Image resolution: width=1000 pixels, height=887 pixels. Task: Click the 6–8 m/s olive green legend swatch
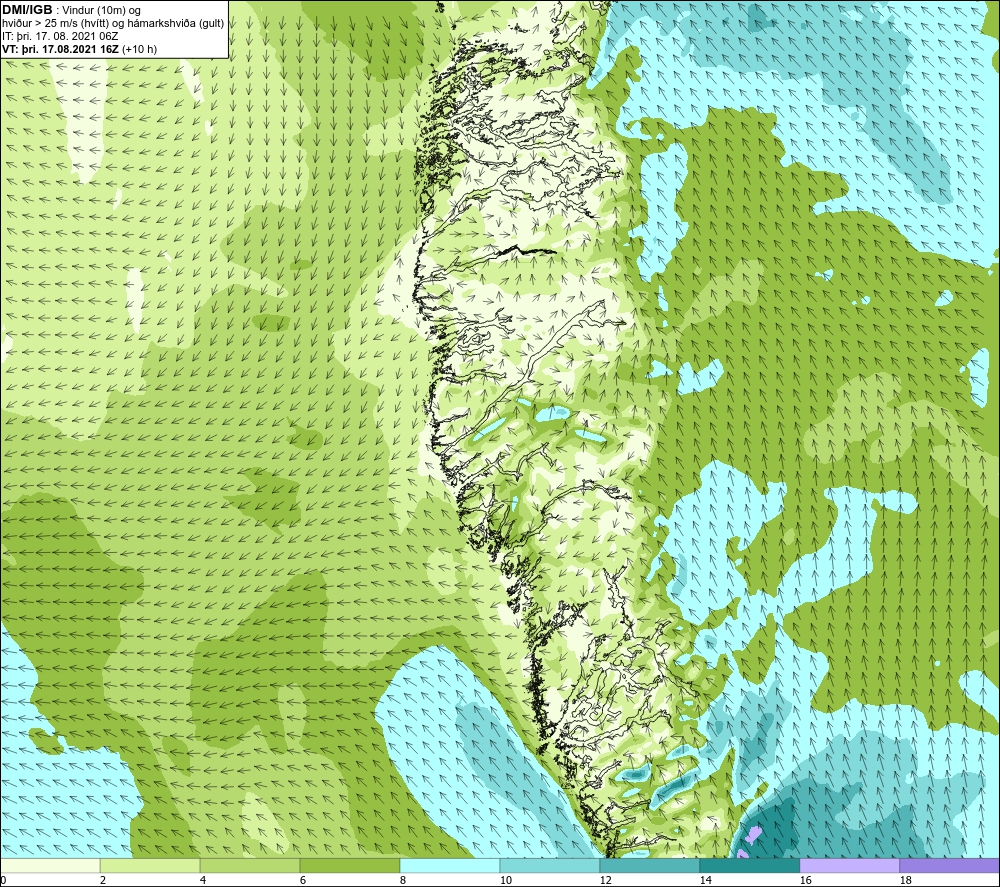[350, 865]
